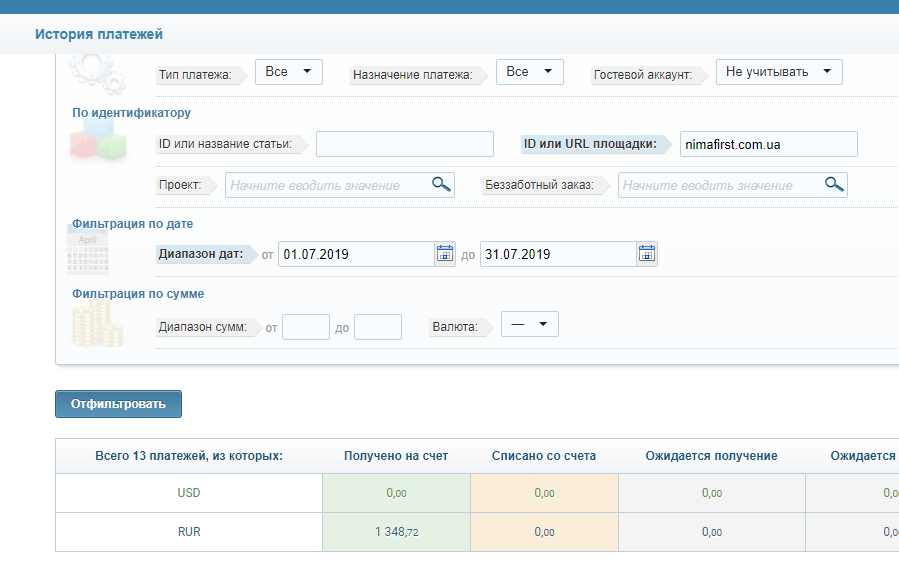Open calendar picker for start date
The image size is (899, 562).
(x=445, y=254)
